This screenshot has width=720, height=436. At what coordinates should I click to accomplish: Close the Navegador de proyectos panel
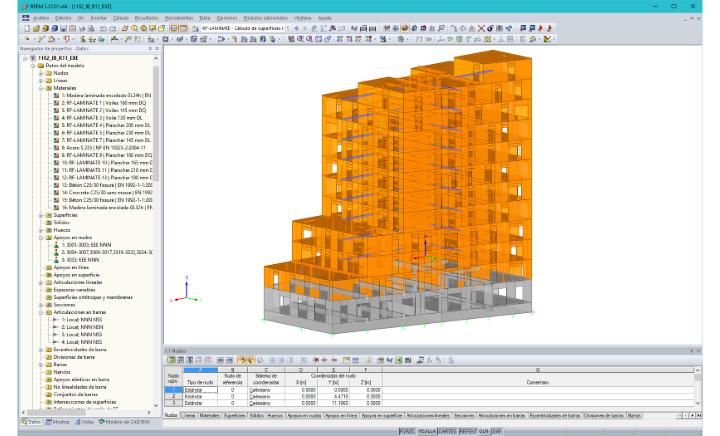click(x=157, y=48)
